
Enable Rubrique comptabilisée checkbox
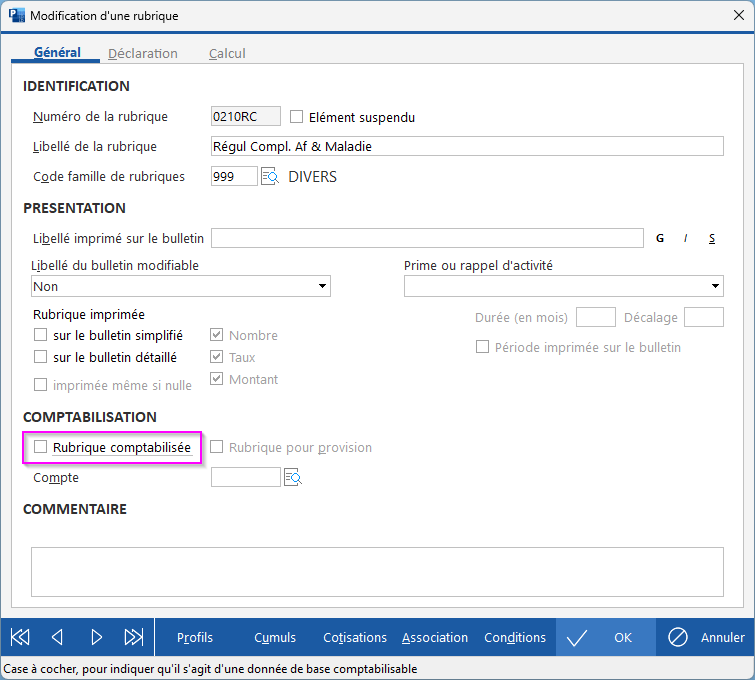coord(41,447)
